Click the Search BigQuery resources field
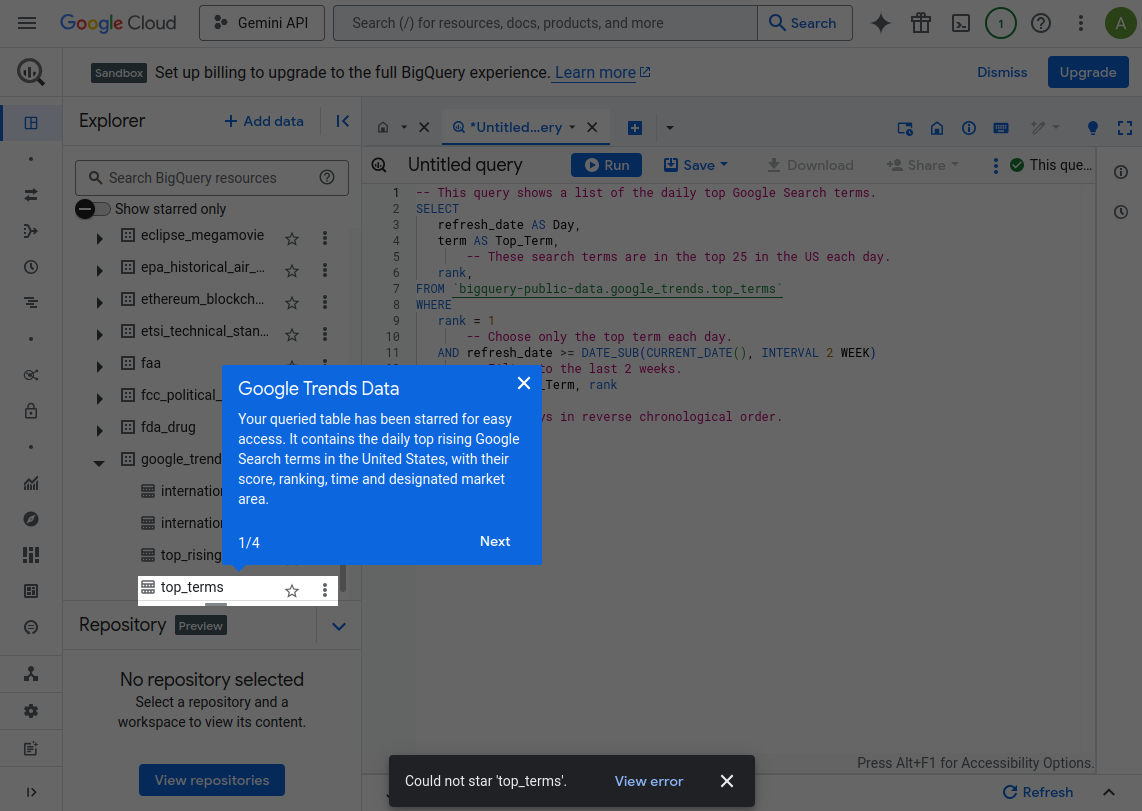Viewport: 1142px width, 811px height. pos(210,178)
